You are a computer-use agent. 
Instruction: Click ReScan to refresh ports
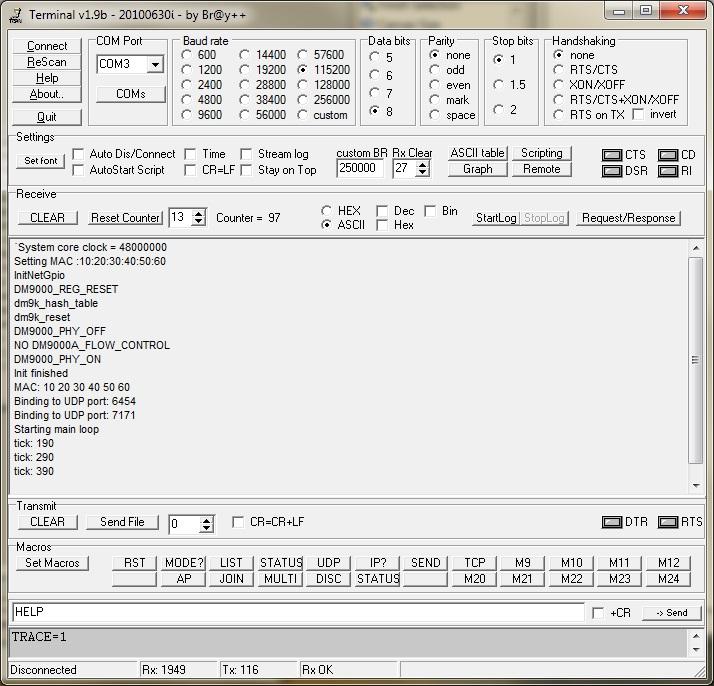tap(47, 62)
